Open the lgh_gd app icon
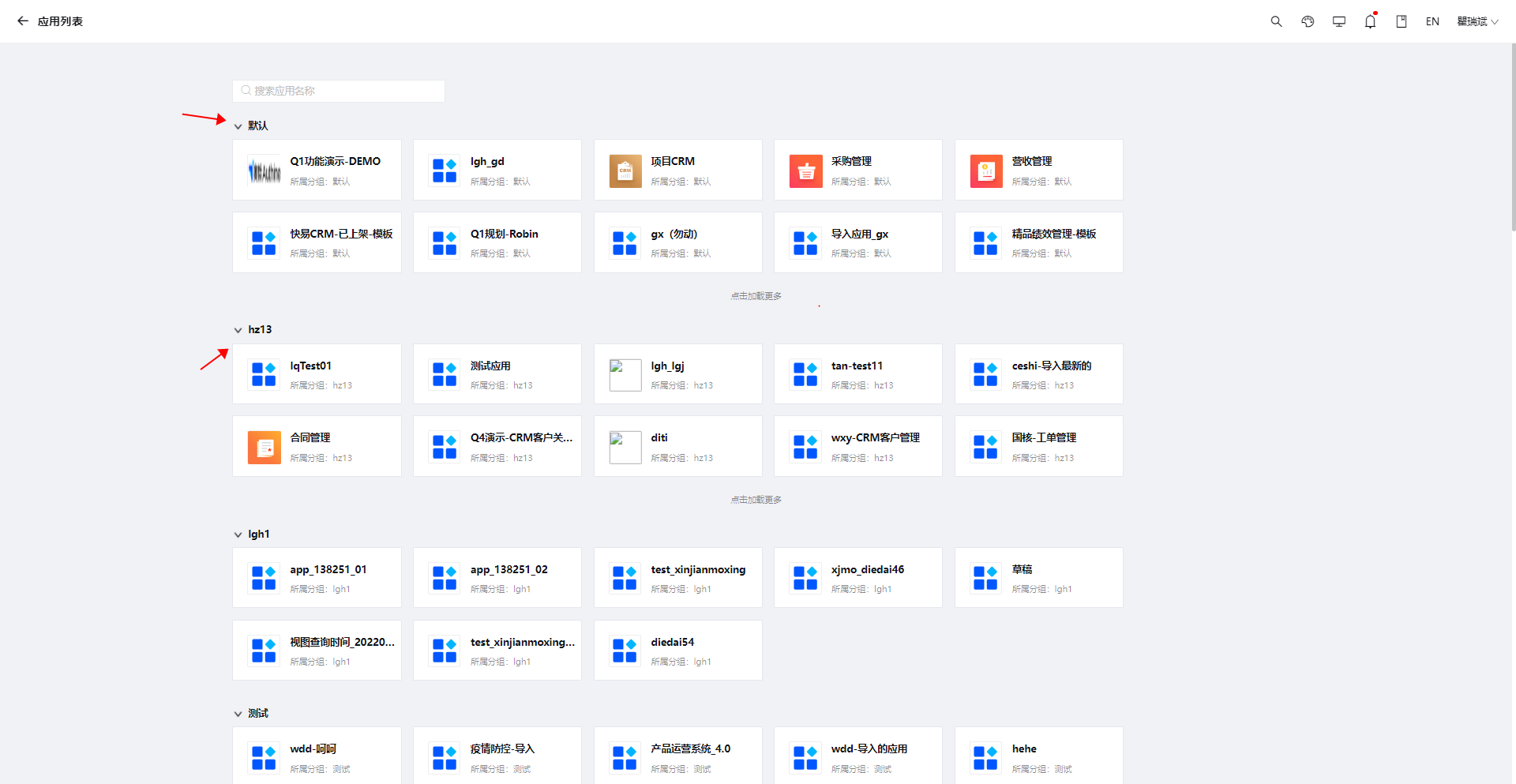1516x784 pixels. click(445, 171)
